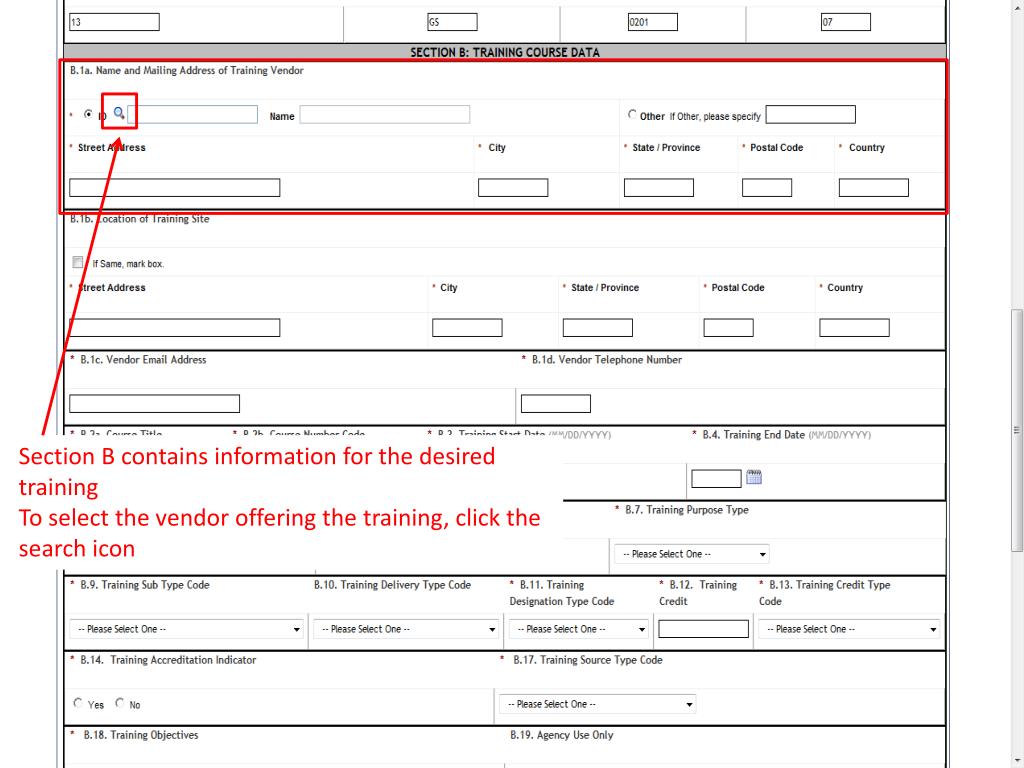This screenshot has width=1024, height=768.
Task: Click the Training End Date input field
Action: [716, 479]
